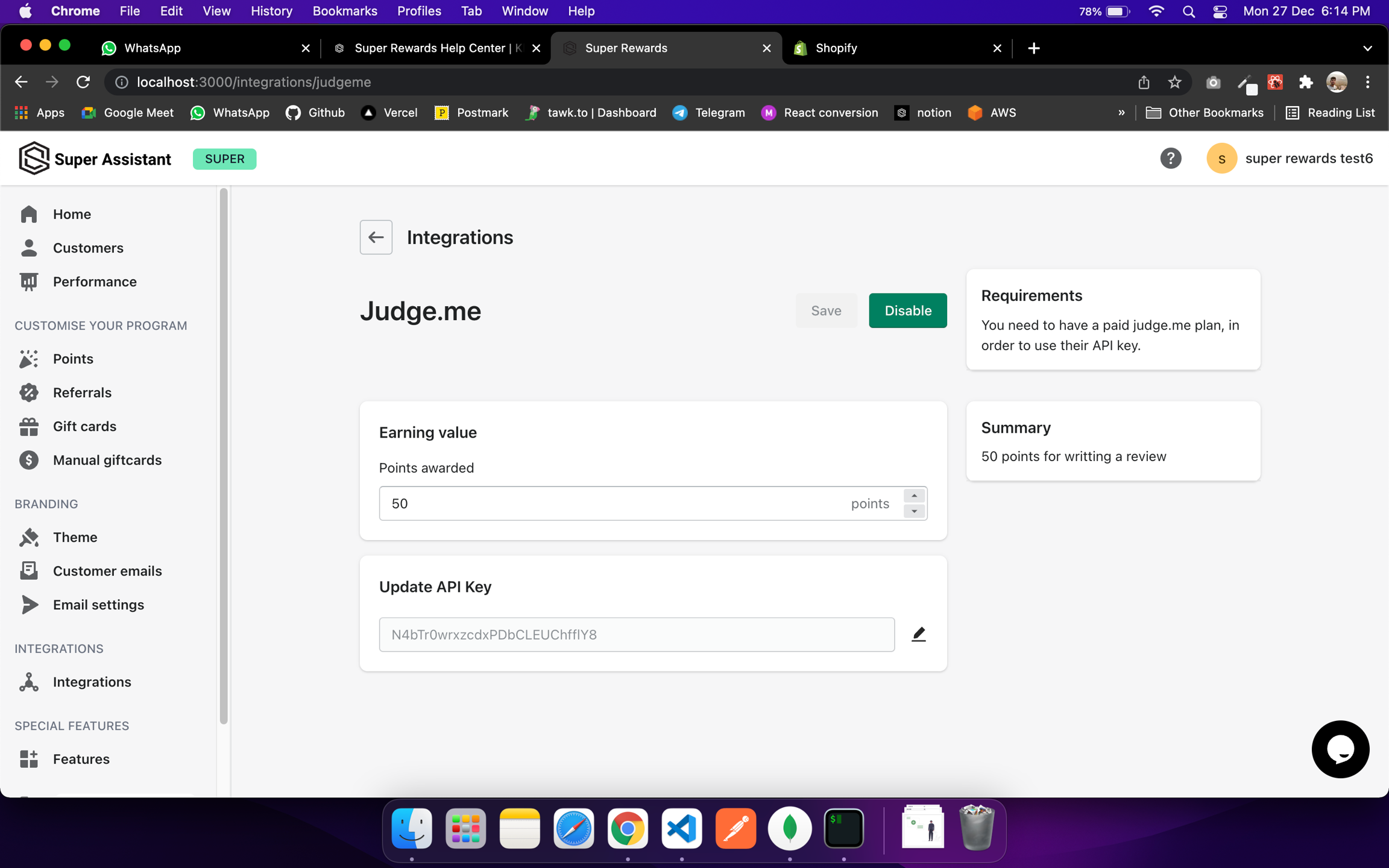
Task: Click the green Disable button
Action: pyautogui.click(x=907, y=310)
